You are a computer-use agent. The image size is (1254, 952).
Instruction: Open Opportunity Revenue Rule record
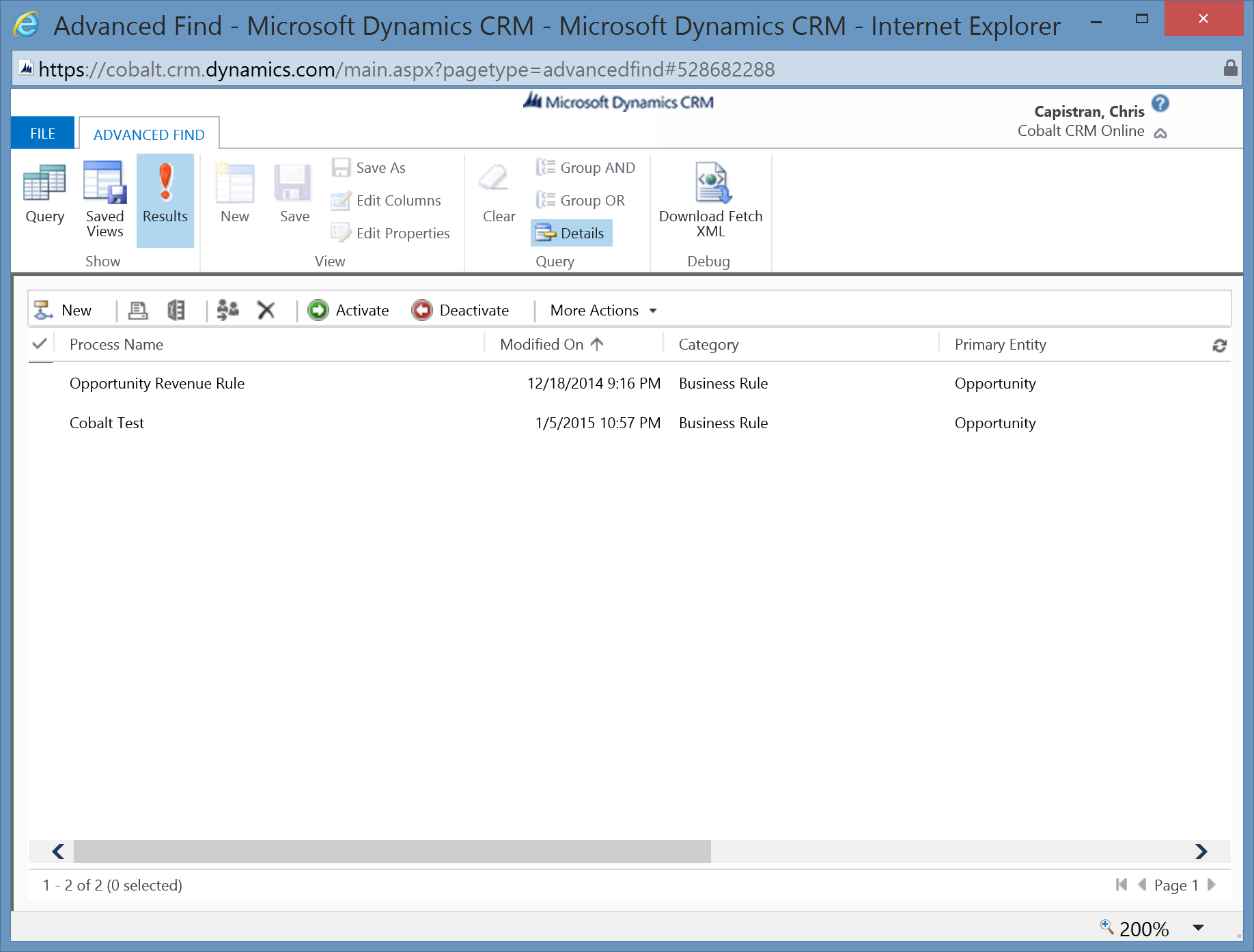(x=157, y=383)
